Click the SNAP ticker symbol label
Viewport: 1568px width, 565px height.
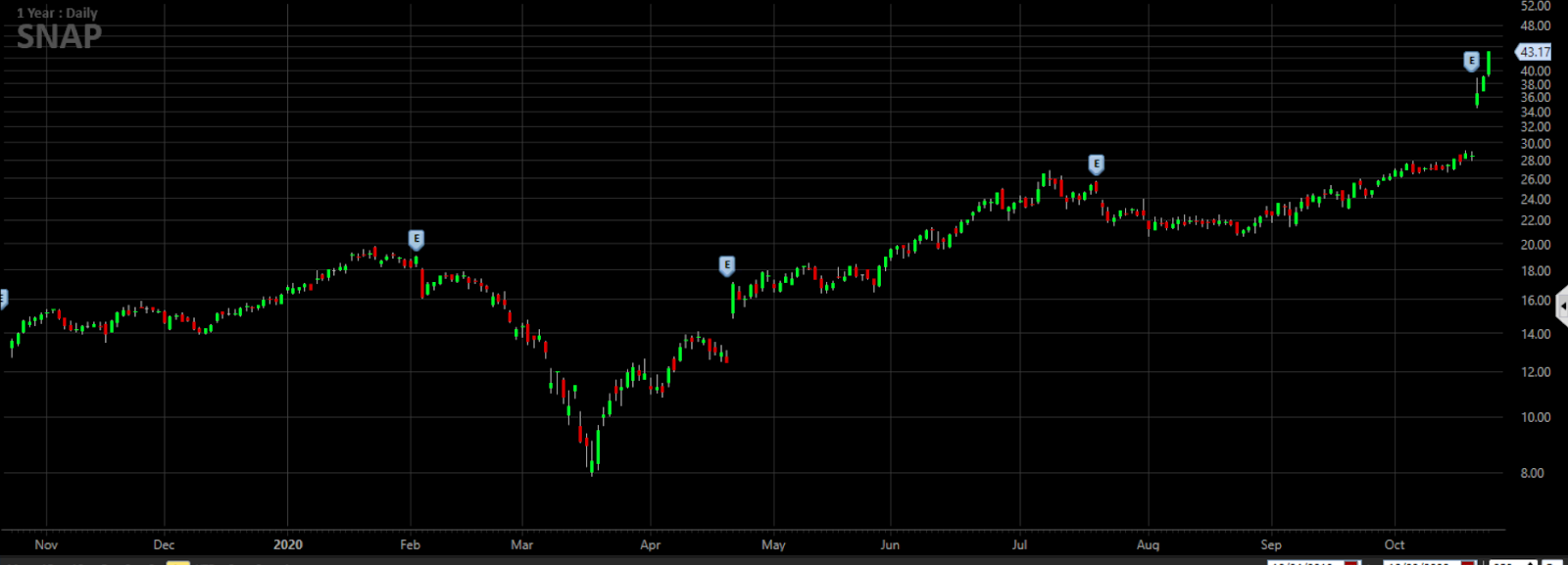point(59,37)
